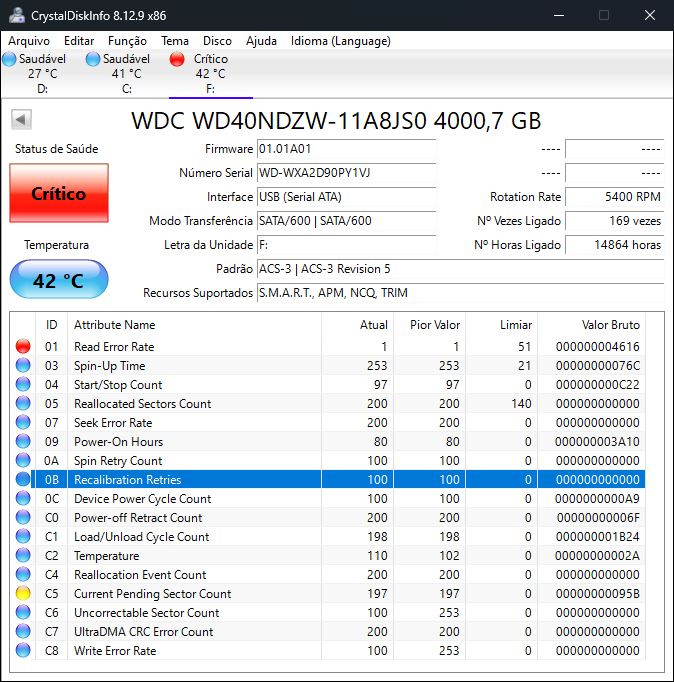Click the 42 °C temperature button
Viewport: 674px width, 682px height.
point(59,279)
